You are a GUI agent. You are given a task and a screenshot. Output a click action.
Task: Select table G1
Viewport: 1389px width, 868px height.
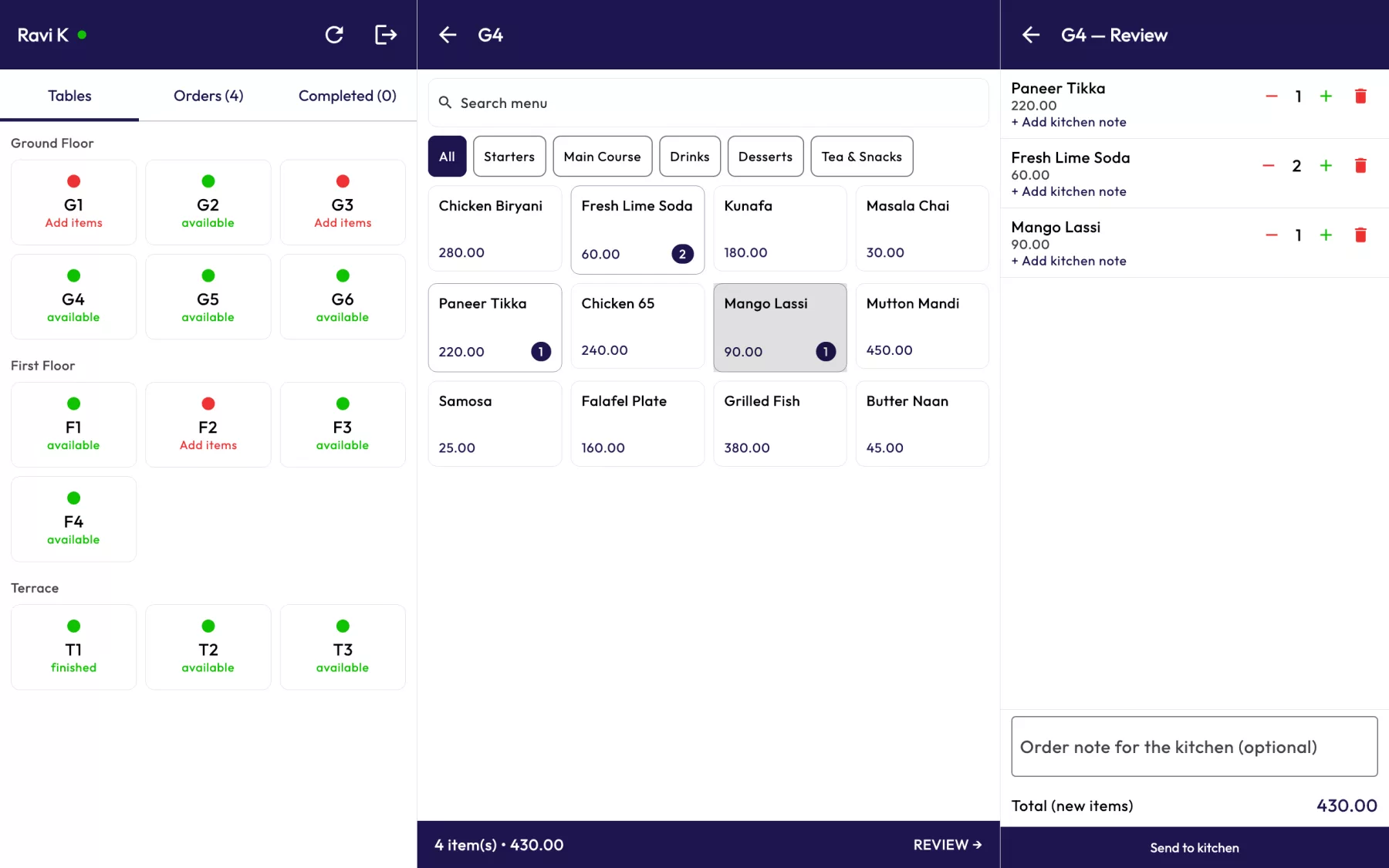coord(73,202)
